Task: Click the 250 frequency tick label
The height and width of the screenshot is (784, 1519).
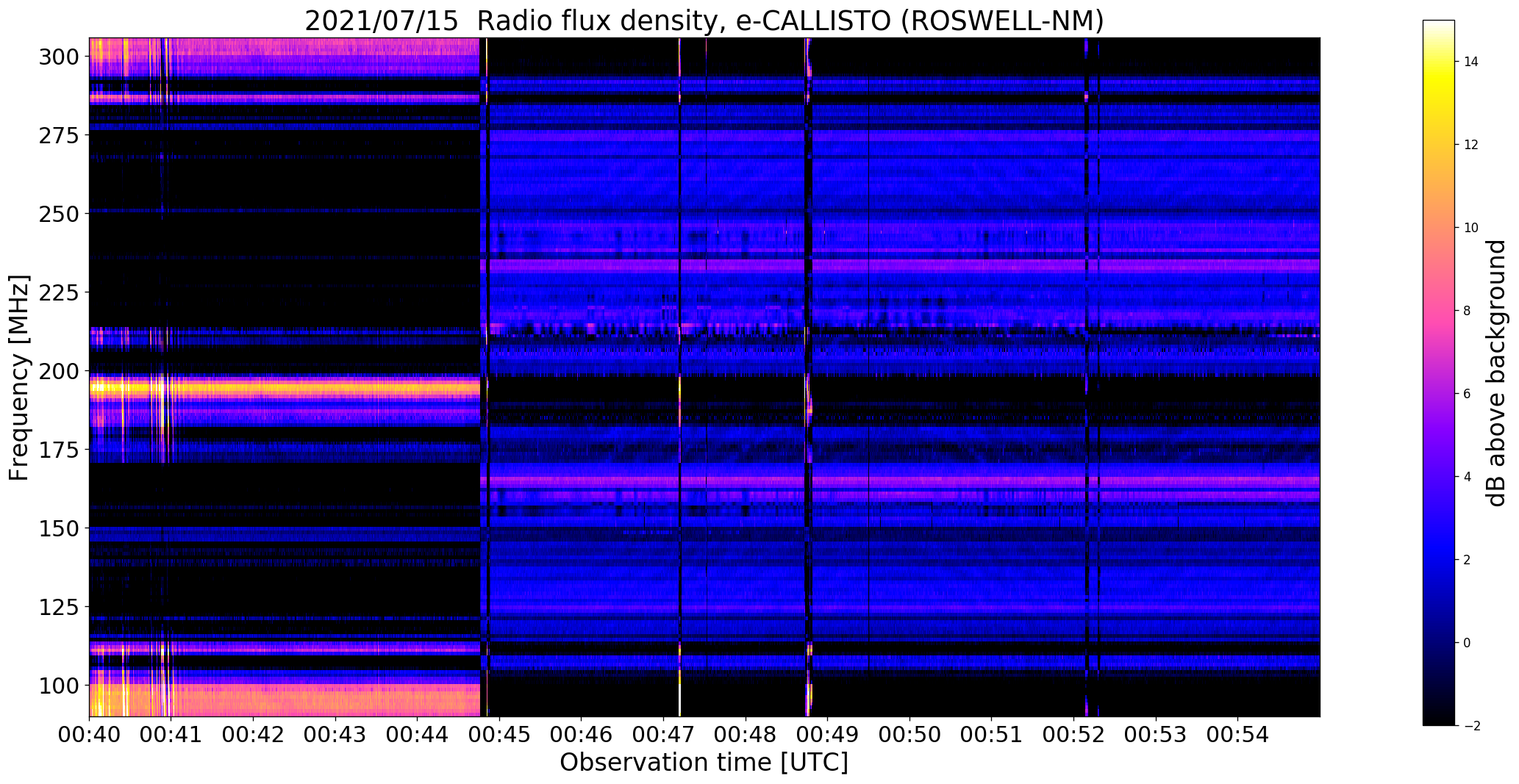Action: point(60,214)
